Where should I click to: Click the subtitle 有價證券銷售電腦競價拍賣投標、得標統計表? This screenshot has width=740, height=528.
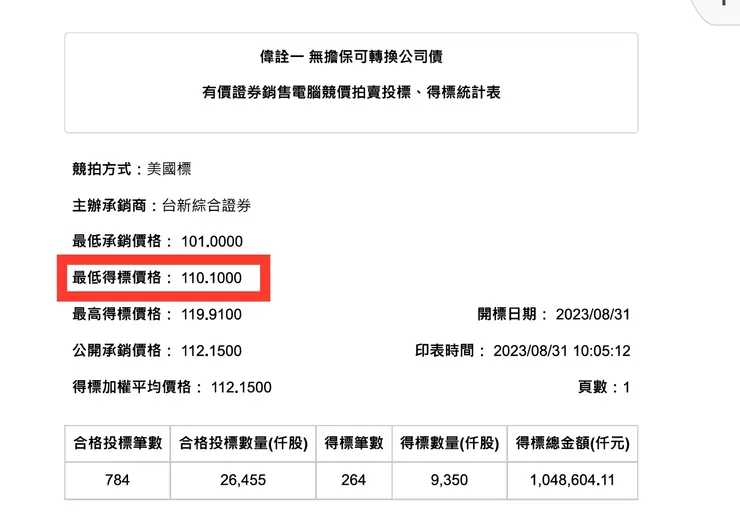coord(351,92)
